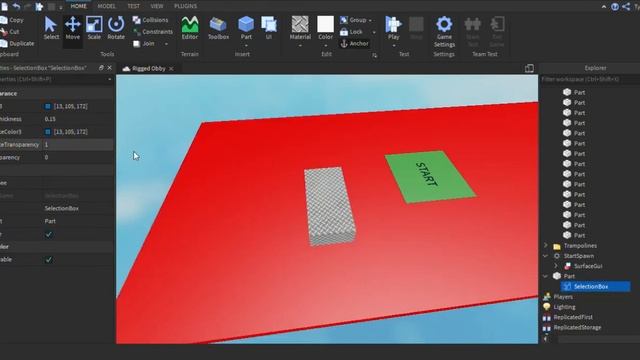Image resolution: width=640 pixels, height=360 pixels.
Task: Open Game Settings
Action: click(444, 32)
